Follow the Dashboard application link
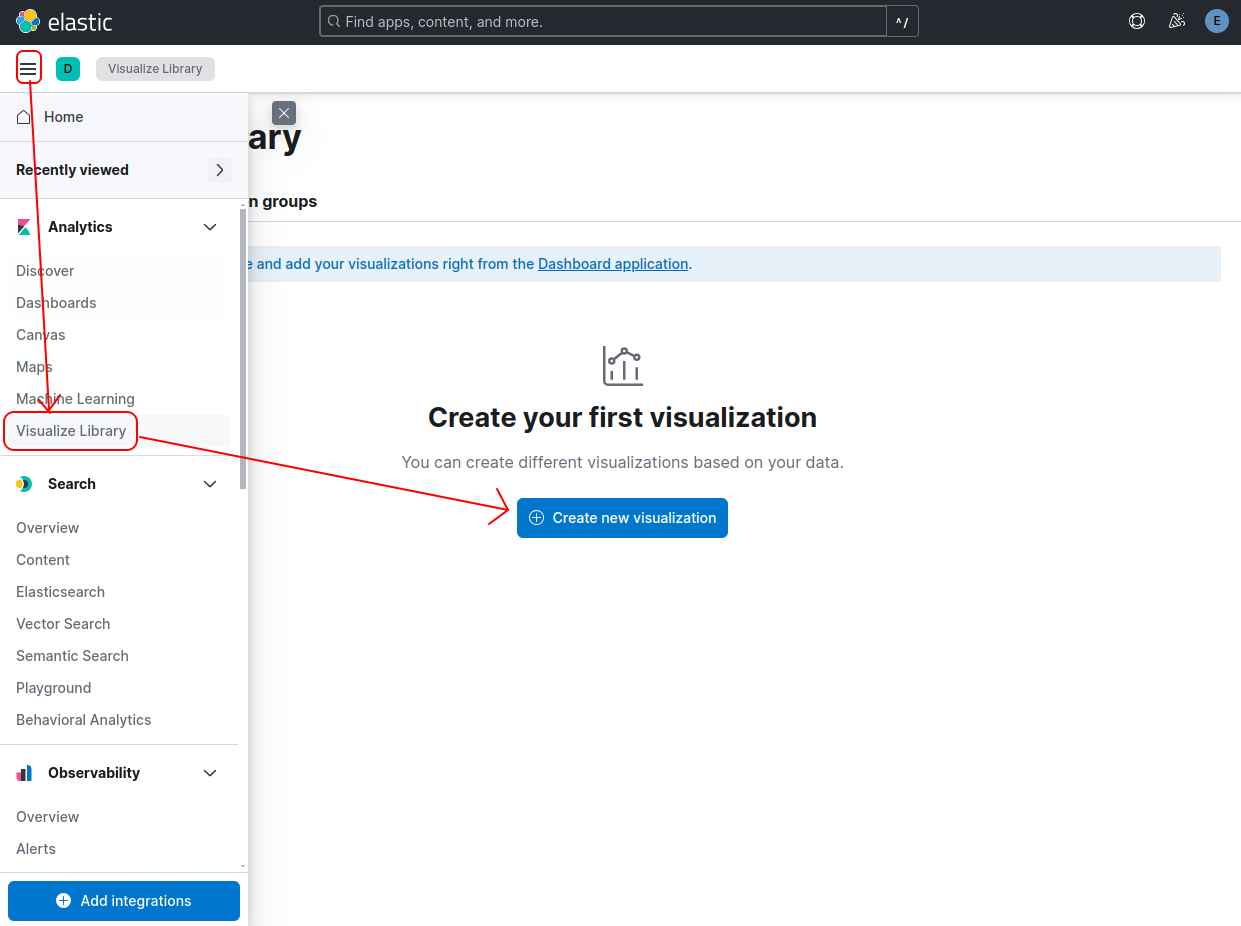 pos(613,264)
